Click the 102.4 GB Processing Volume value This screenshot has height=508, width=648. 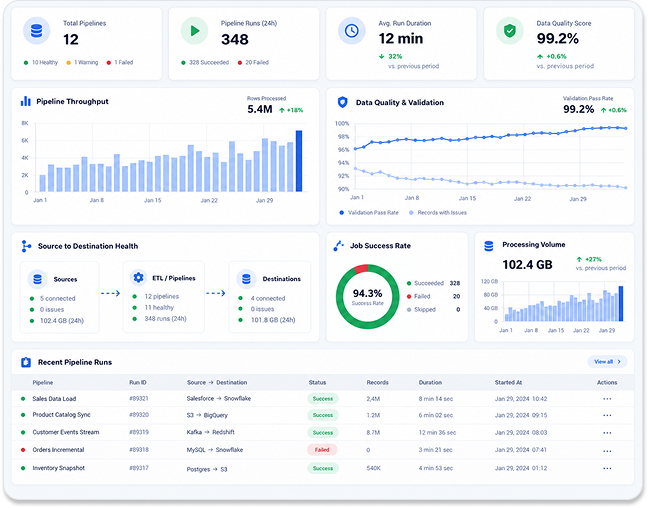[527, 265]
